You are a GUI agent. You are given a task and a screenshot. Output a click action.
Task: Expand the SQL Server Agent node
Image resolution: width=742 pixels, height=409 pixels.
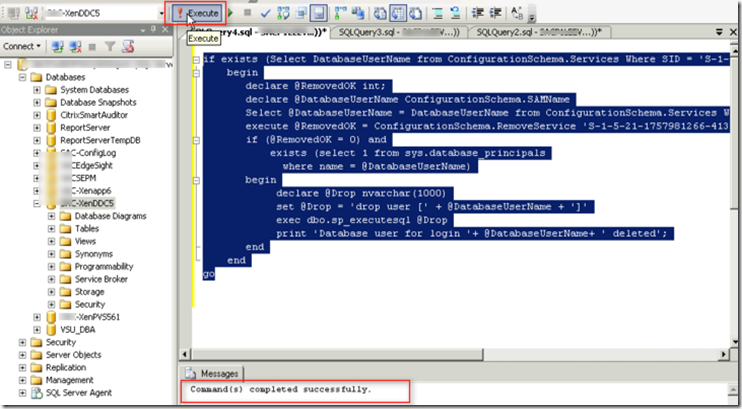(22, 393)
